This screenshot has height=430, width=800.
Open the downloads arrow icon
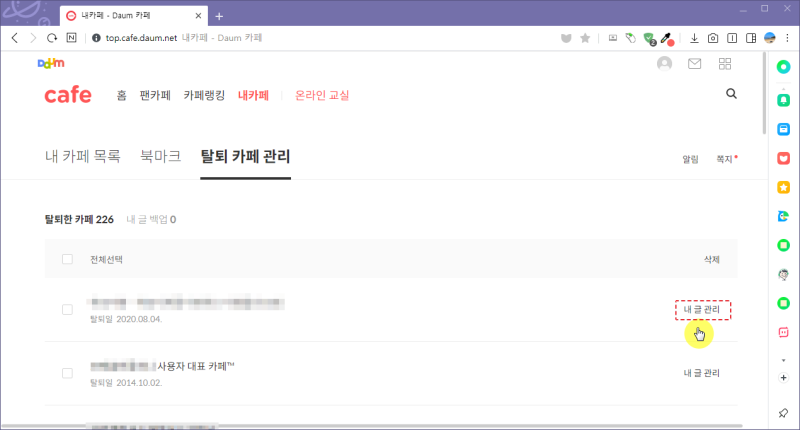694,38
